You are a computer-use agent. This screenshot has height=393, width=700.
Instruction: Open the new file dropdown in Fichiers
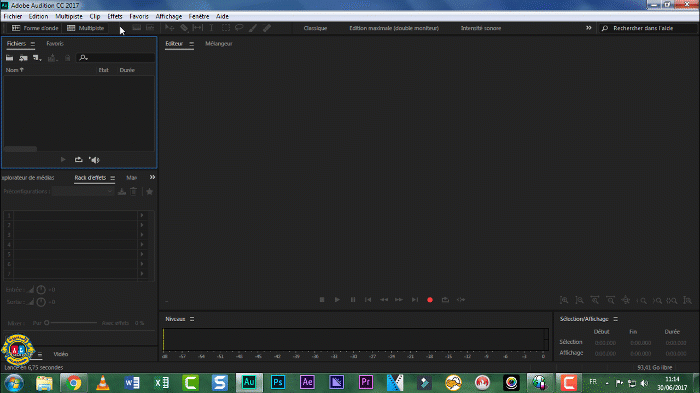[37, 58]
